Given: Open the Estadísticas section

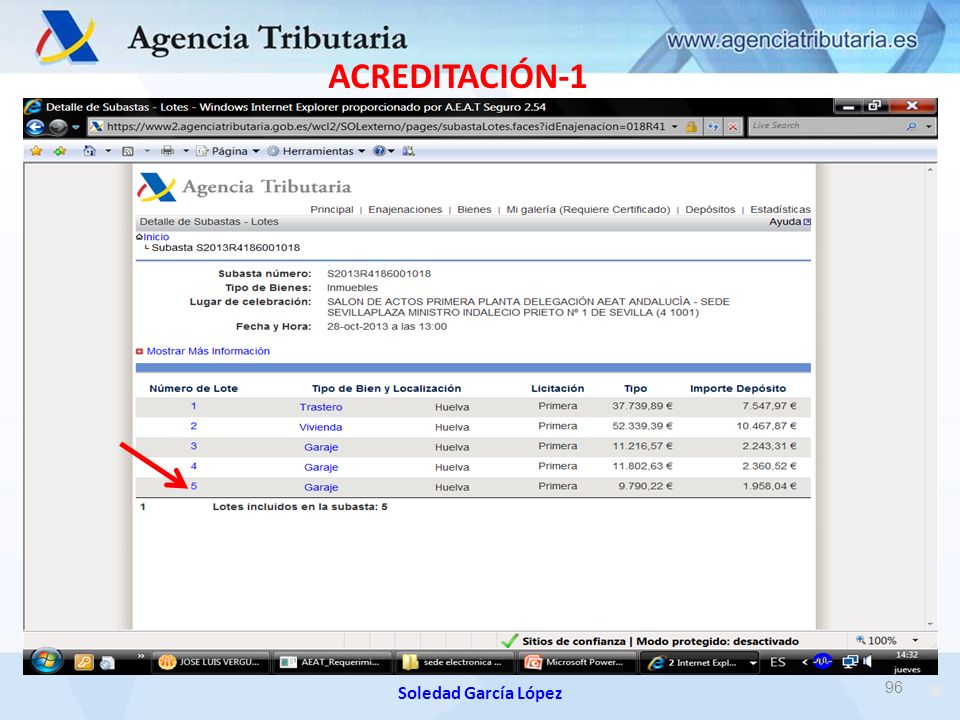Looking at the screenshot, I should coord(780,209).
